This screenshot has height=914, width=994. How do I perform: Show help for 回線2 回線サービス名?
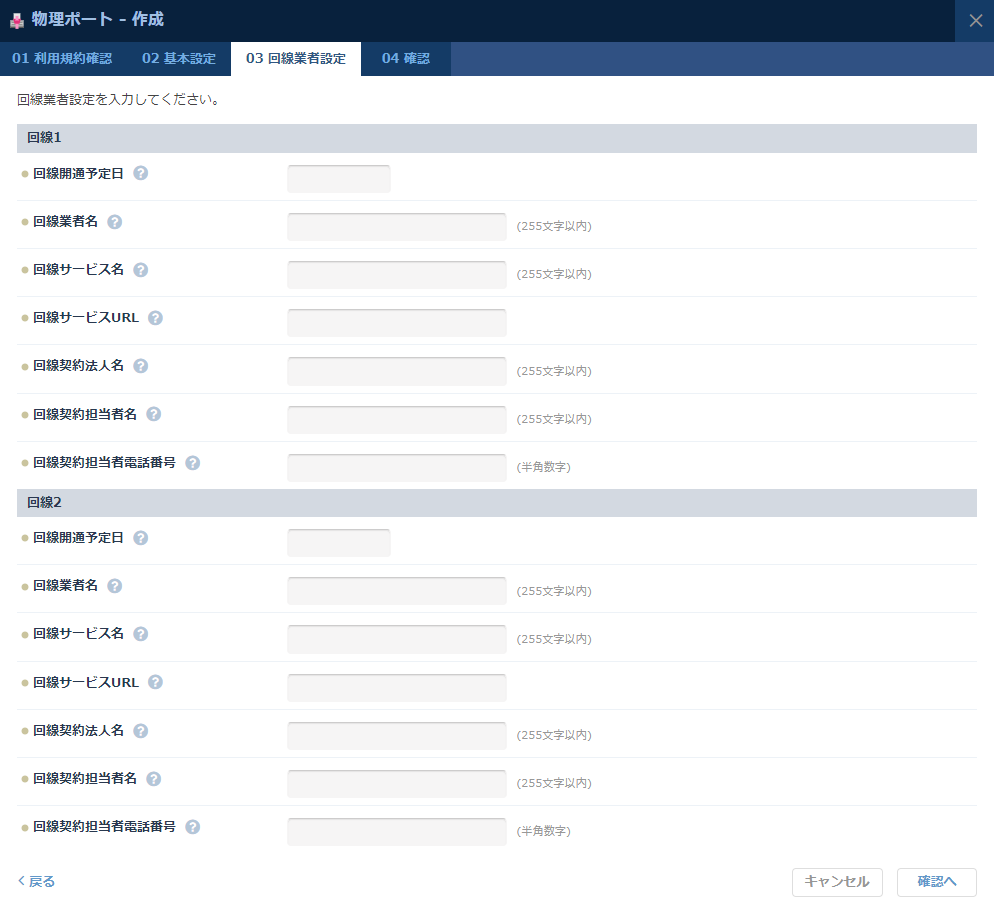point(141,634)
